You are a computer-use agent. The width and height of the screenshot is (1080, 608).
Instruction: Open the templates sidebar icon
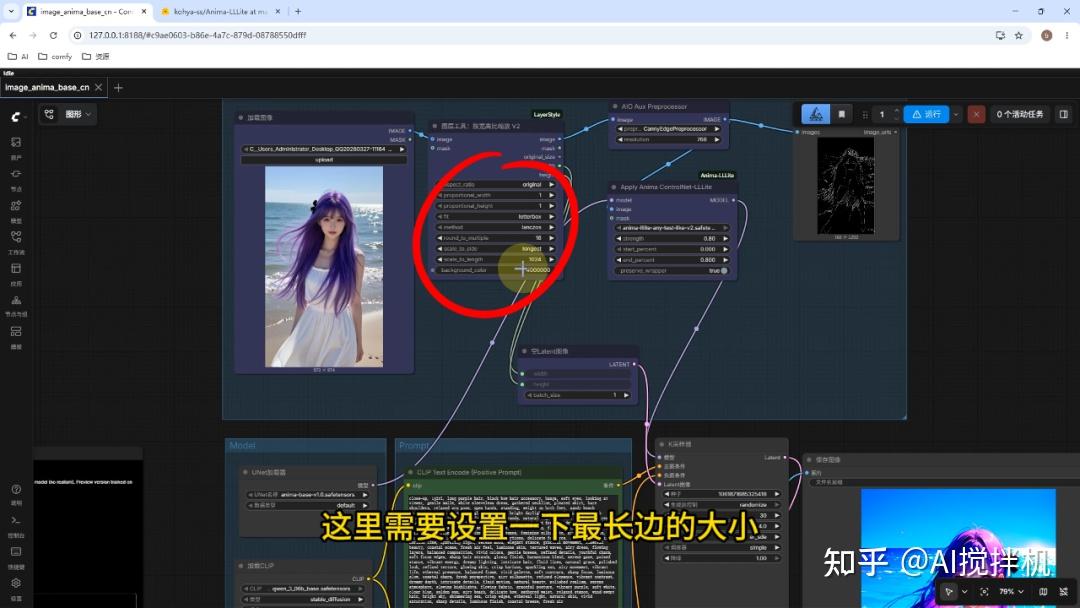(16, 269)
